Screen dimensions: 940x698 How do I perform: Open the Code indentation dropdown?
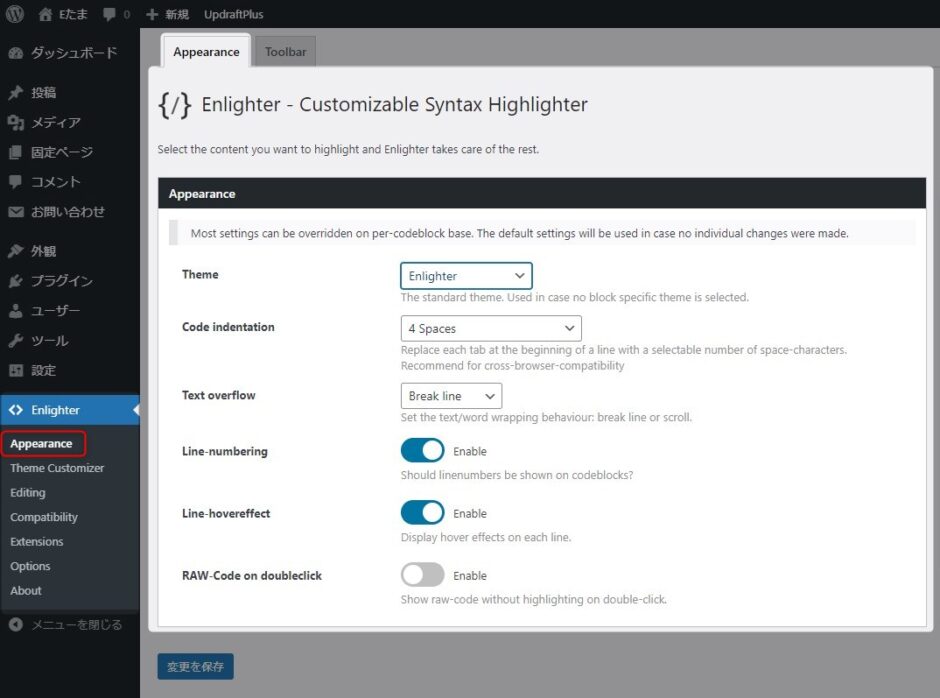pos(490,329)
